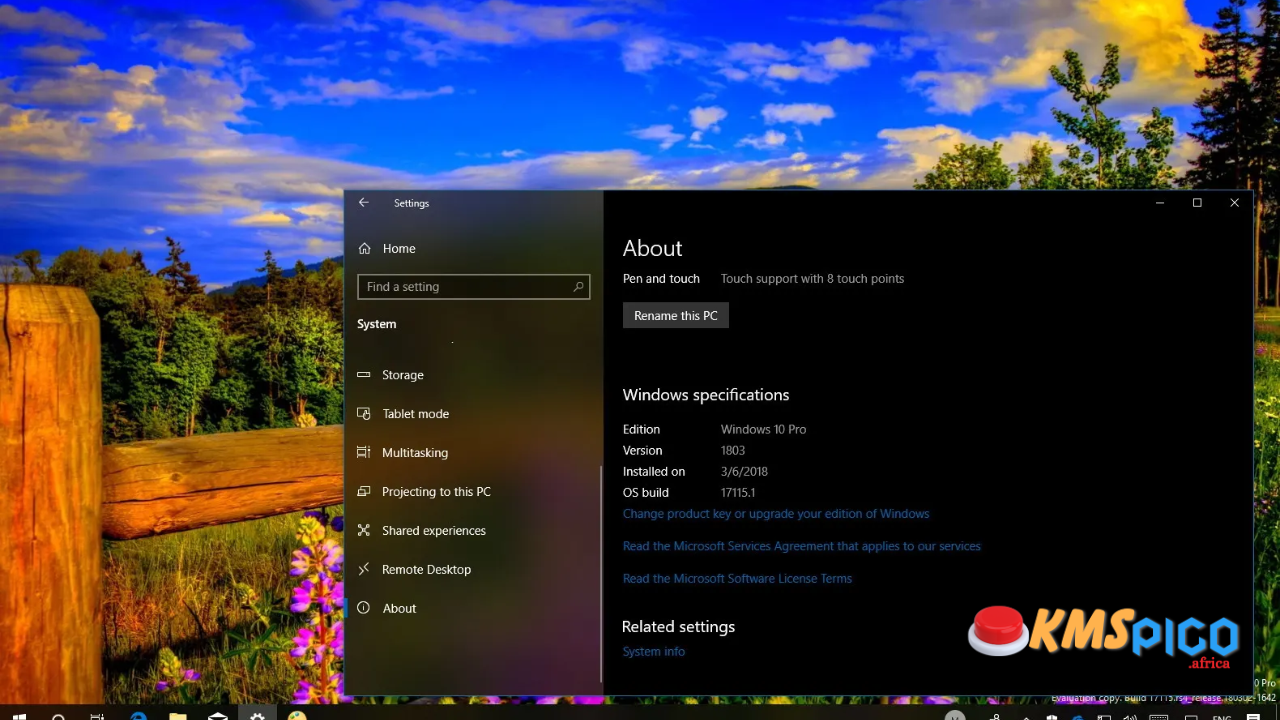Click the Installed on label
1280x720 pixels.
(654, 471)
